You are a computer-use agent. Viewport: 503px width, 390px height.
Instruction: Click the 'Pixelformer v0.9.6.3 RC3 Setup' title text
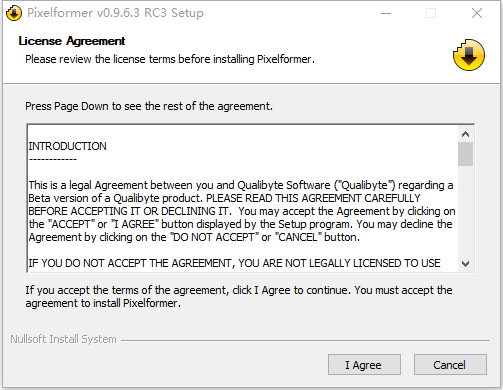click(x=115, y=13)
